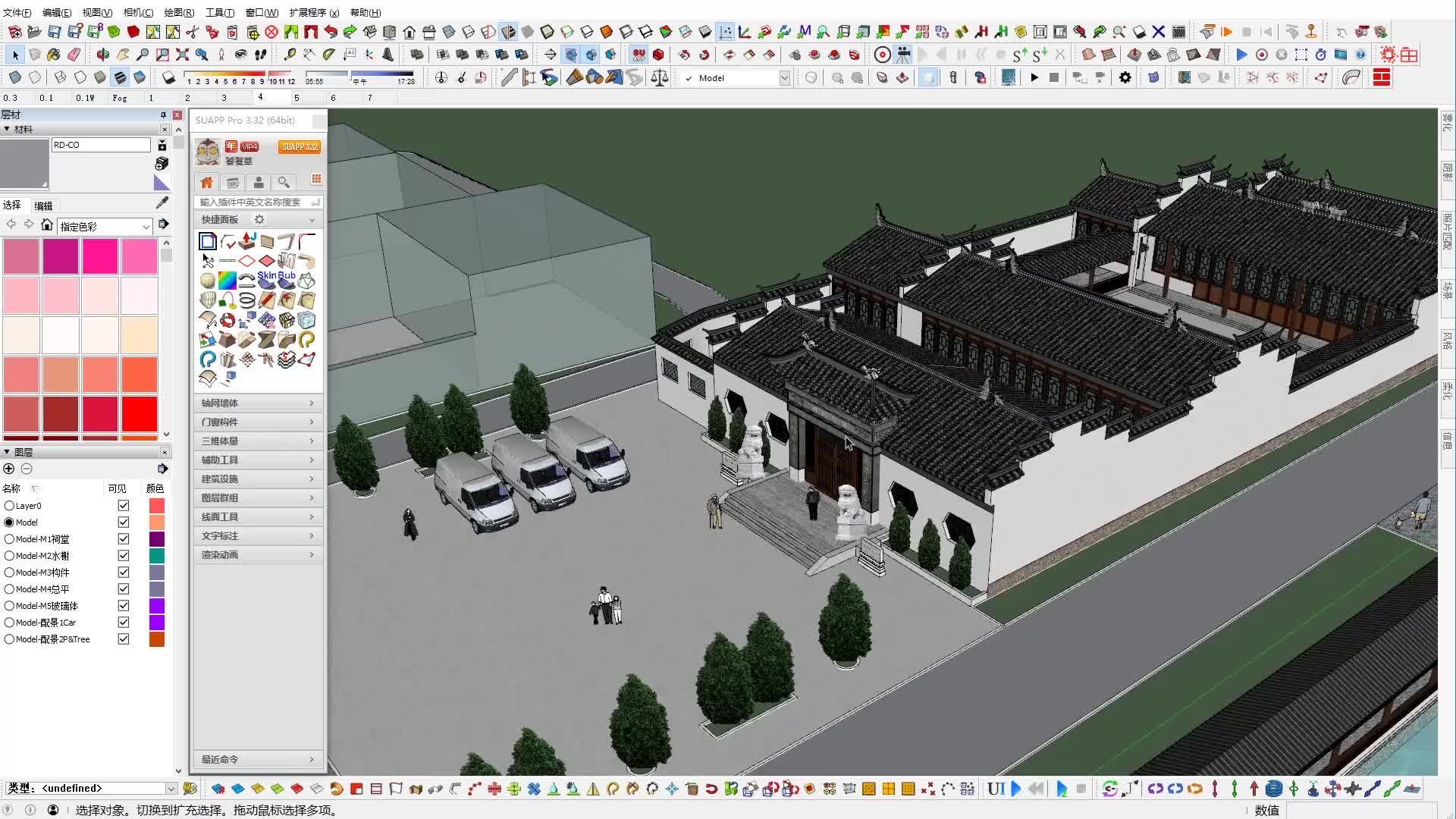Select the eyedropper sample paint tool

(x=162, y=202)
